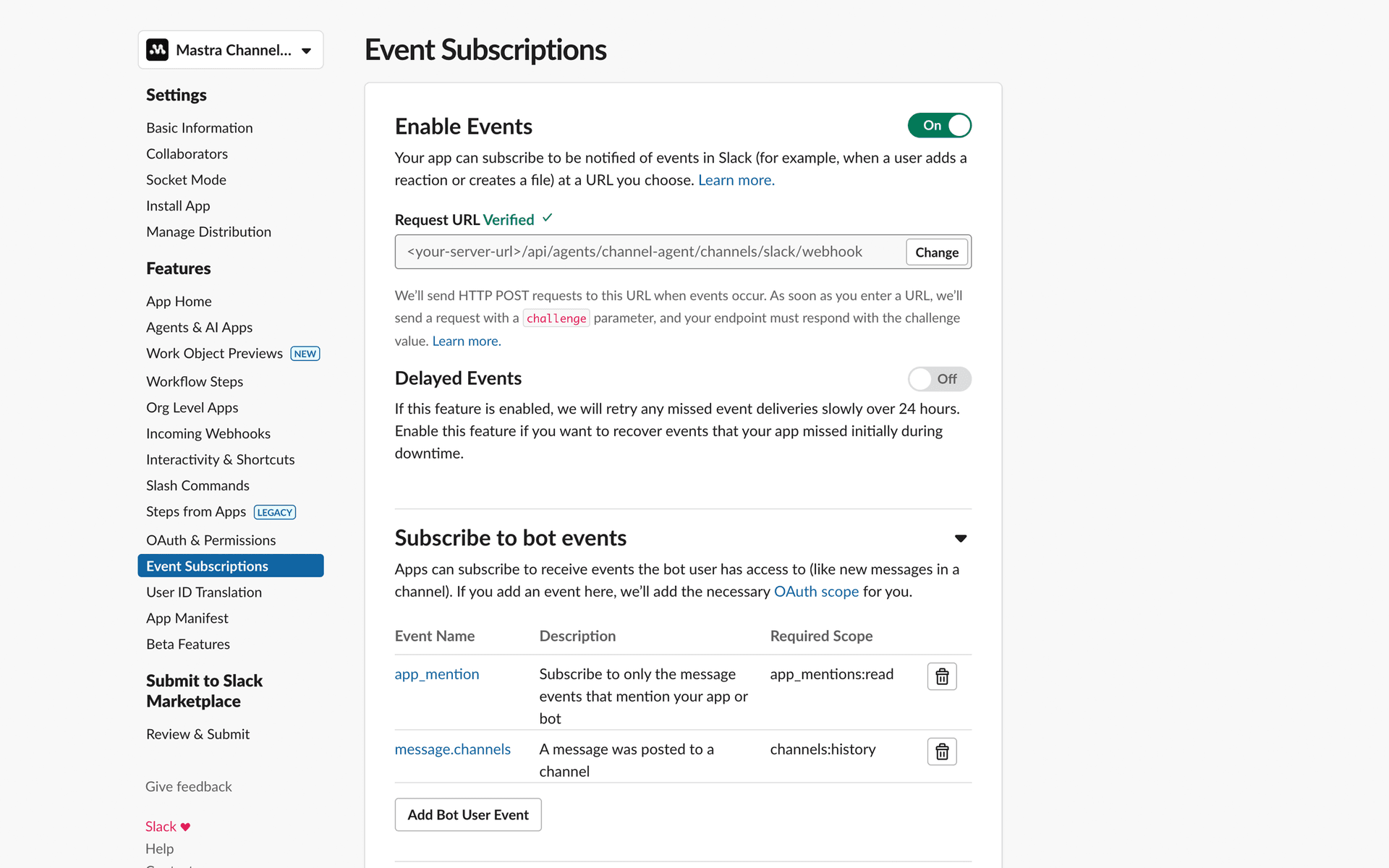The height and width of the screenshot is (868, 1389).
Task: Click Learn more under Enable Events
Action: tap(736, 179)
